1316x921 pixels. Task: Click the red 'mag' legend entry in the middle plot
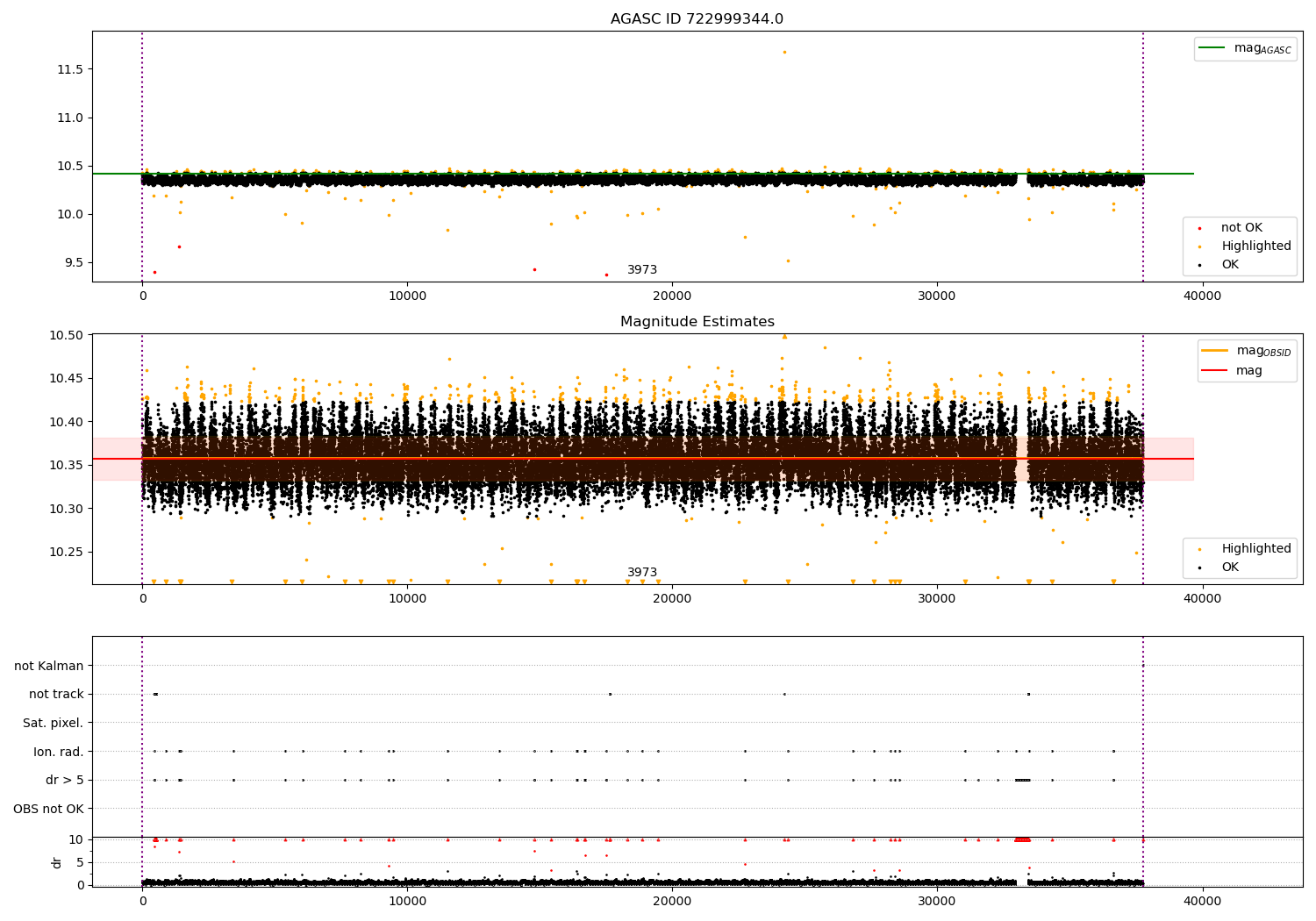click(x=1232, y=370)
